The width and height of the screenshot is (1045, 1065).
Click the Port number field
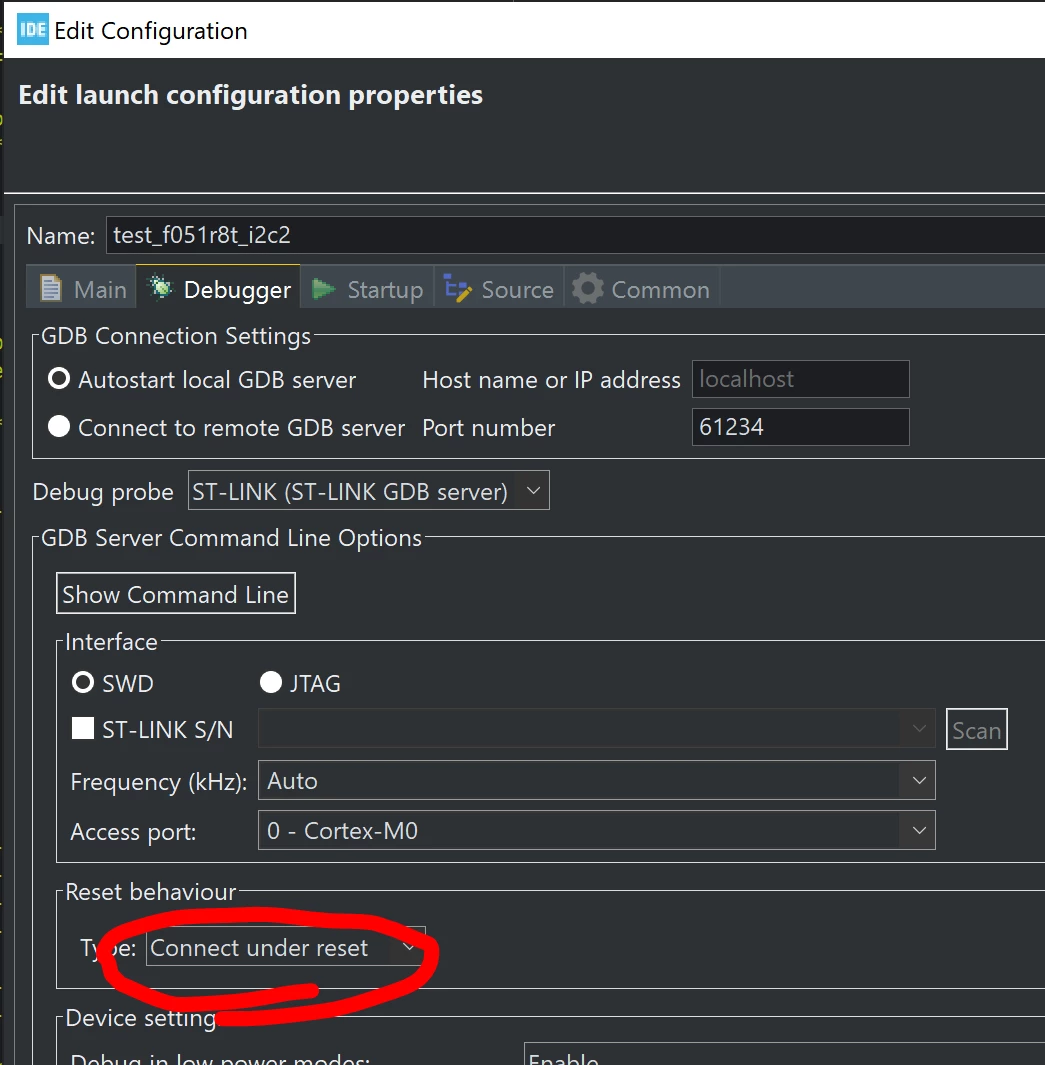point(801,427)
